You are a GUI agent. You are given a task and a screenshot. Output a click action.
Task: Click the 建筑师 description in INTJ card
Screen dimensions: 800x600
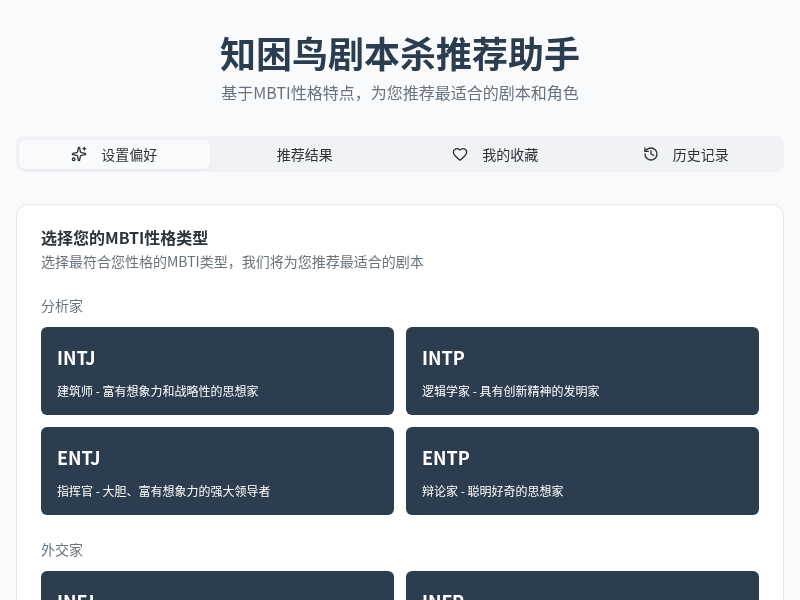pyautogui.click(x=158, y=391)
